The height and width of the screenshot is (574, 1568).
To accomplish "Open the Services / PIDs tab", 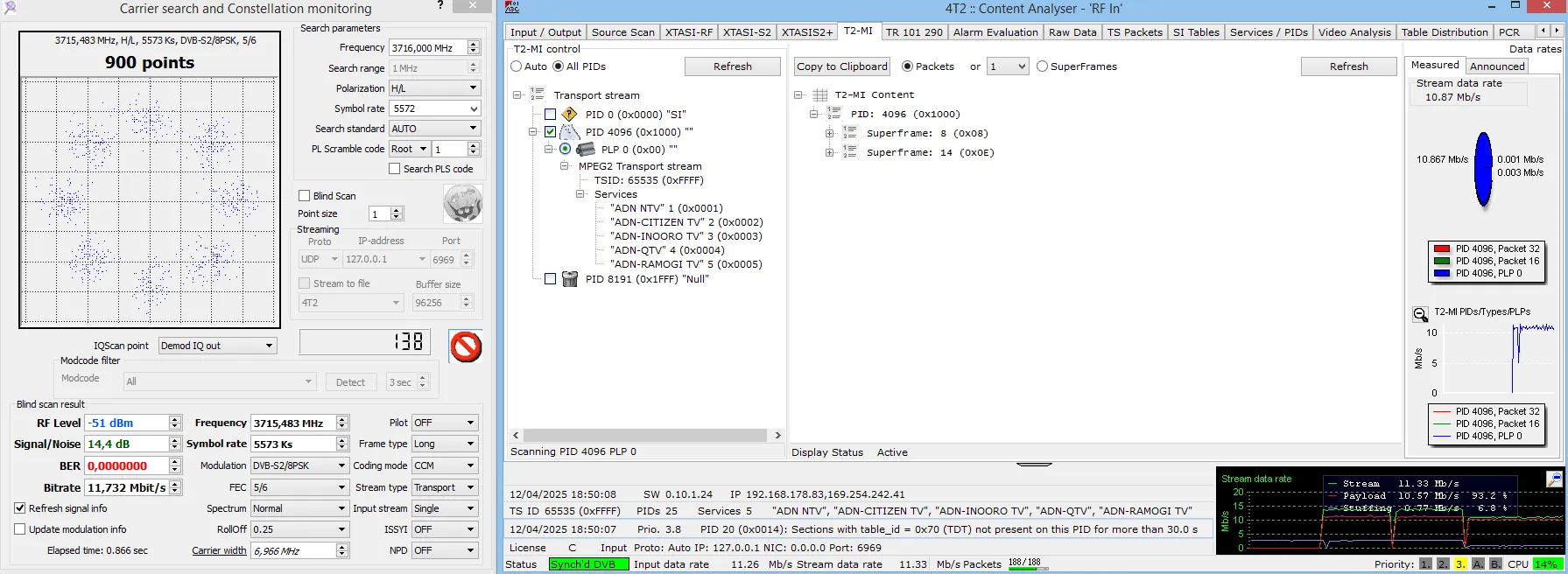I will point(1268,32).
